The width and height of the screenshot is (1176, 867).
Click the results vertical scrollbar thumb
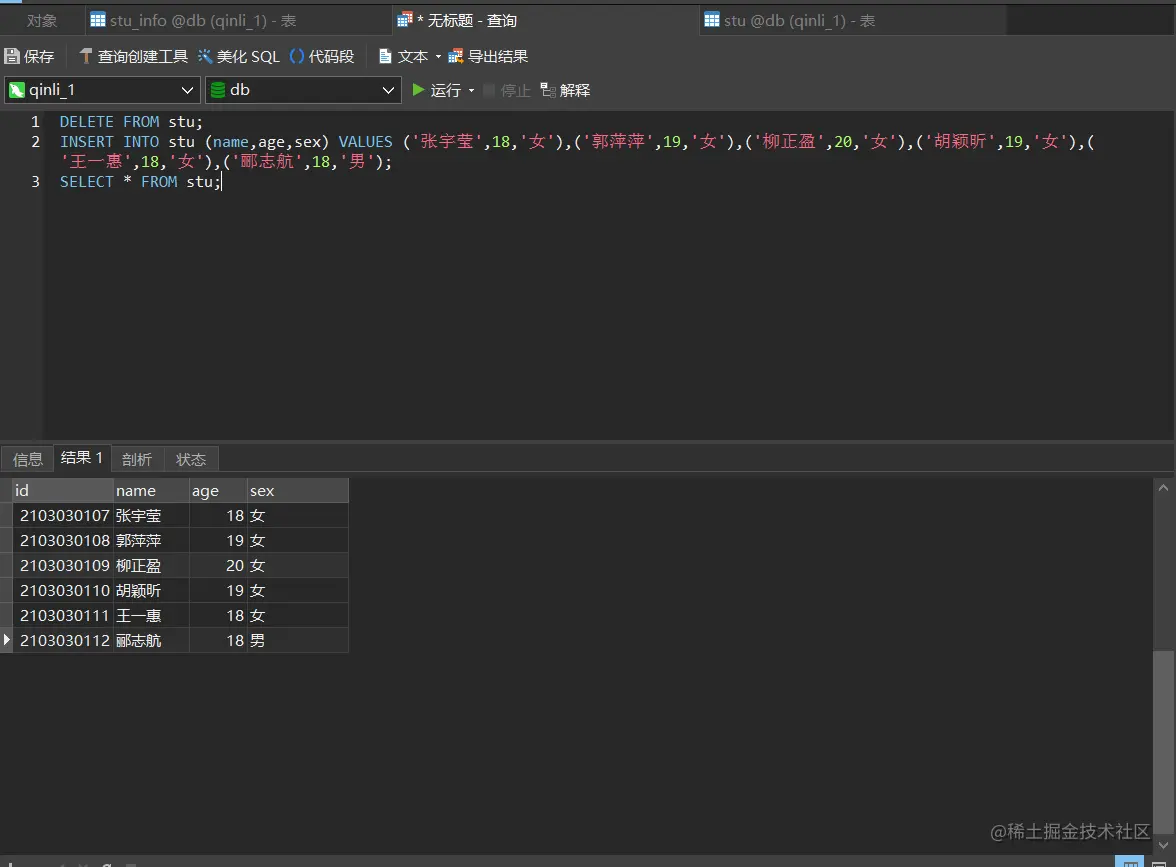coord(1163,741)
